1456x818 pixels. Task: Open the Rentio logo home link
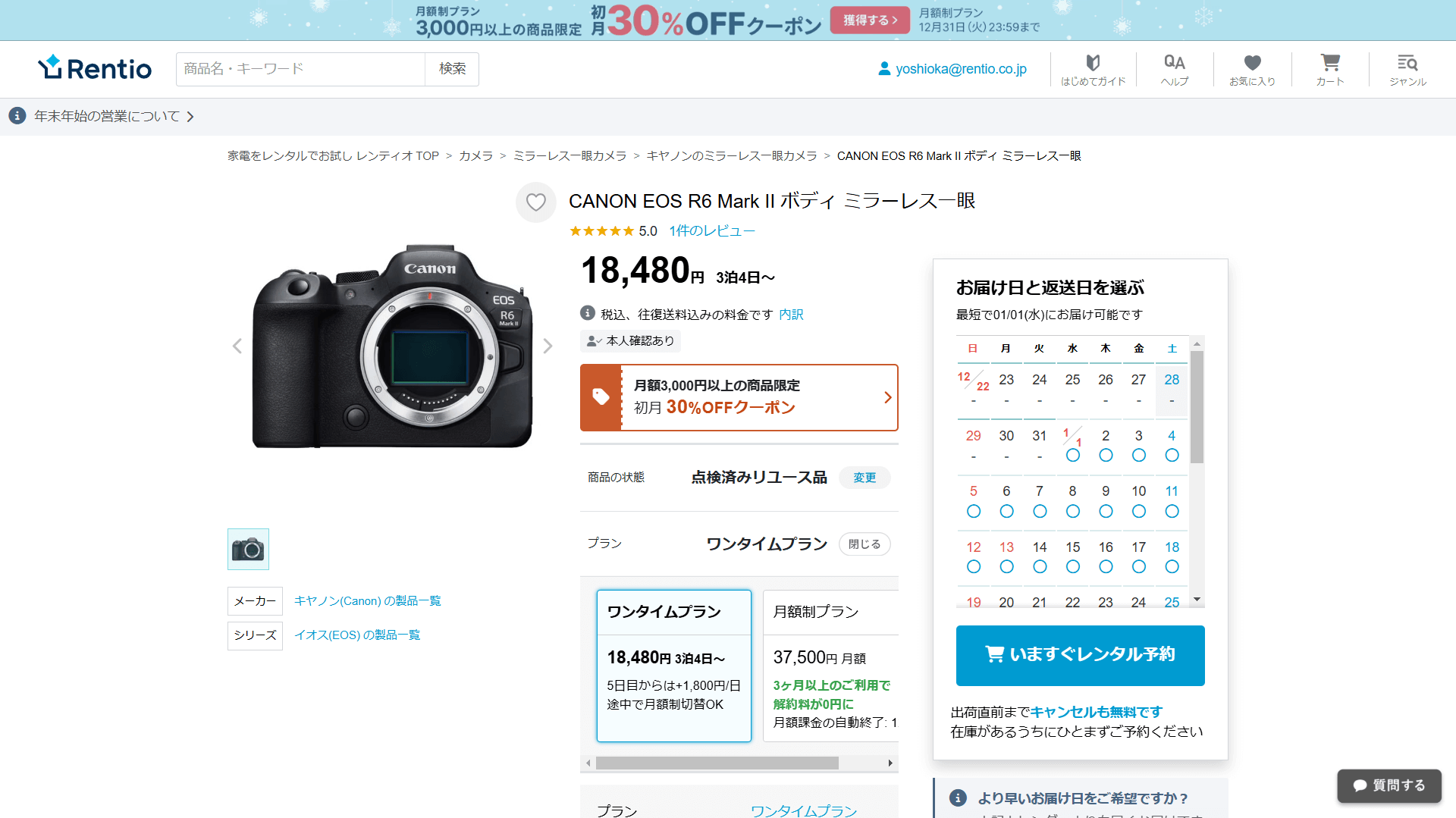click(95, 68)
